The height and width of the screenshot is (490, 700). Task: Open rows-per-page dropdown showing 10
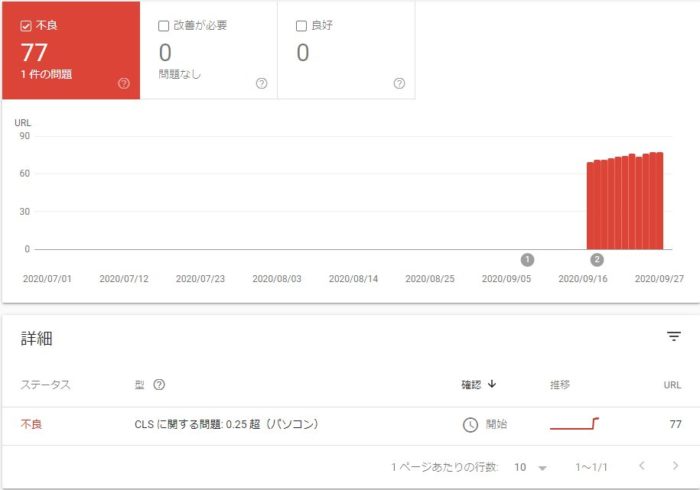click(530, 467)
